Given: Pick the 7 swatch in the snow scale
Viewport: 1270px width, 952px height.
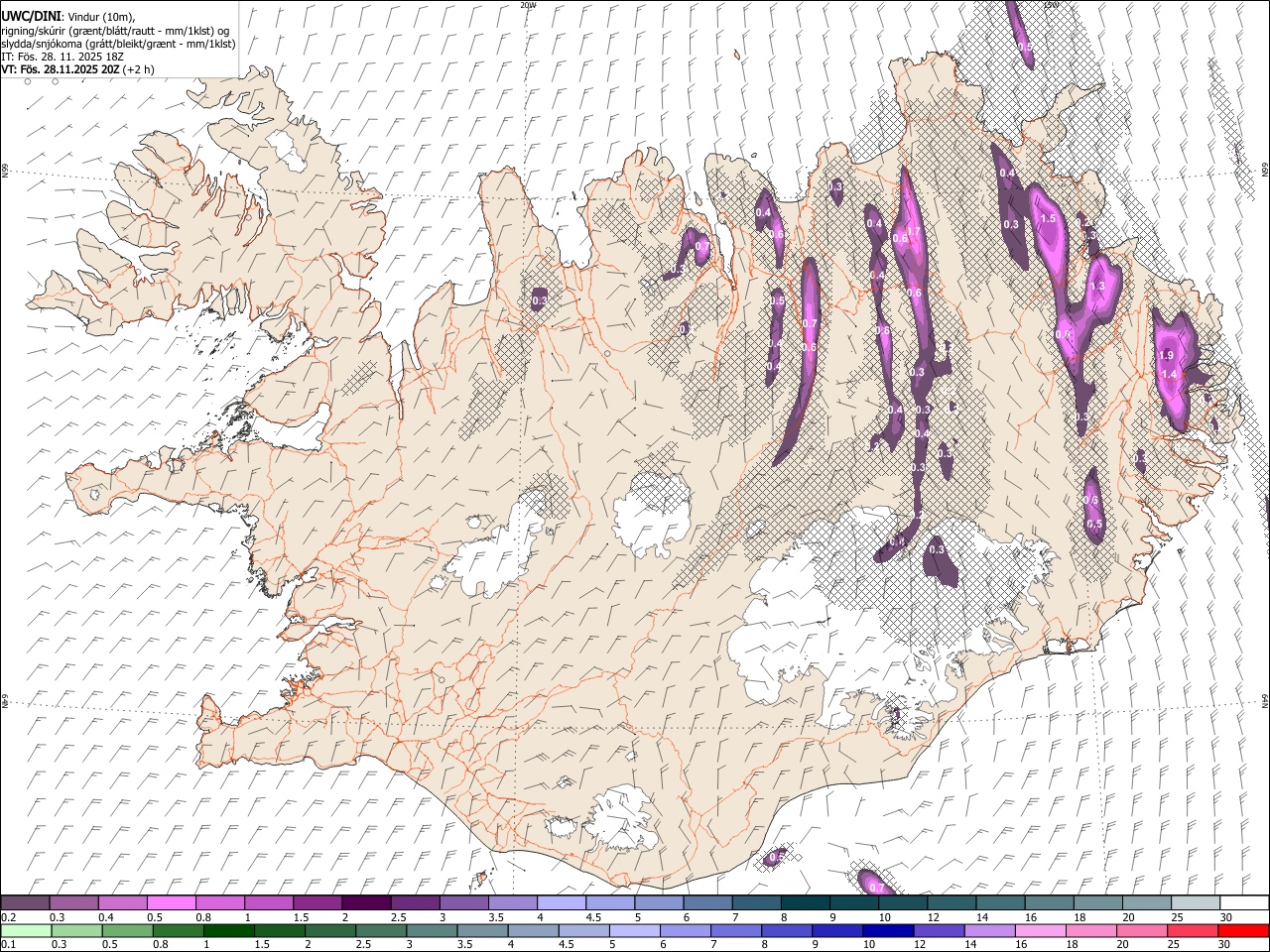Looking at the screenshot, I should pyautogui.click(x=756, y=903).
